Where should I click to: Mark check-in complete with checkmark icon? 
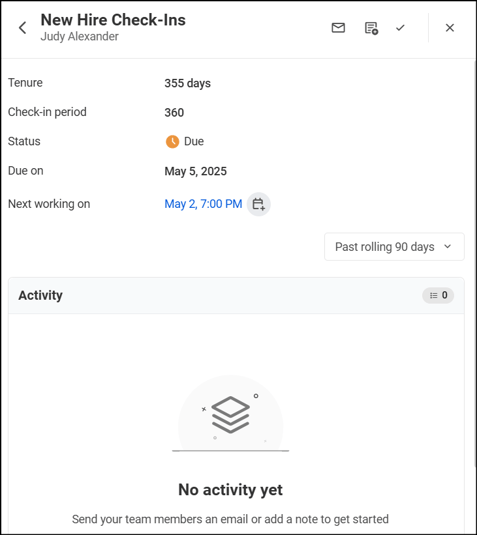point(400,28)
